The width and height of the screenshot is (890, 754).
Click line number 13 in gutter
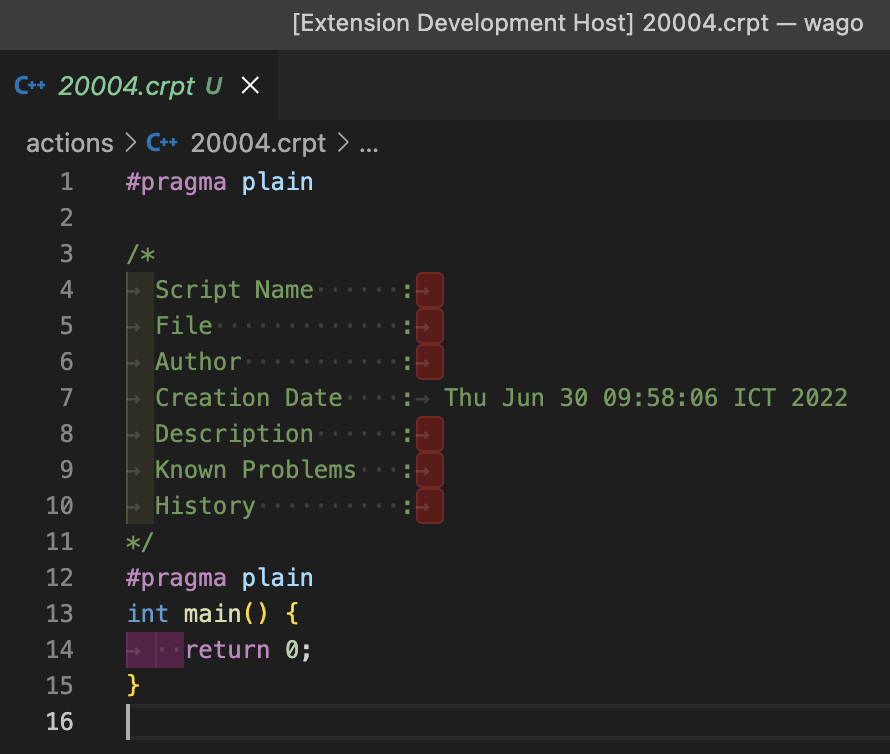tap(60, 613)
